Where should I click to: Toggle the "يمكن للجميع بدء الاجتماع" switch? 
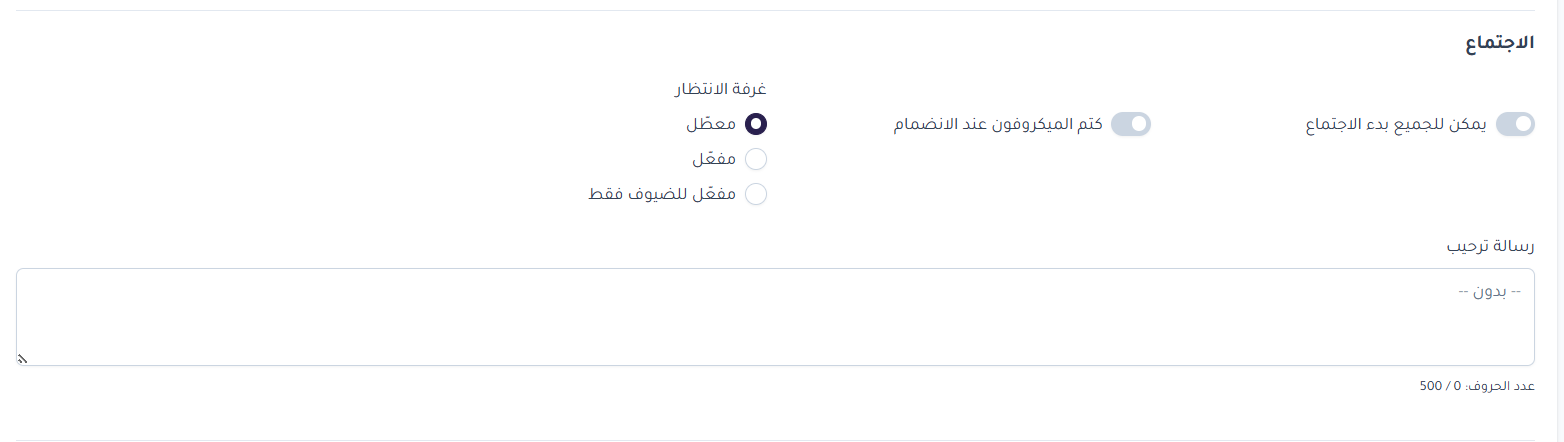1514,124
